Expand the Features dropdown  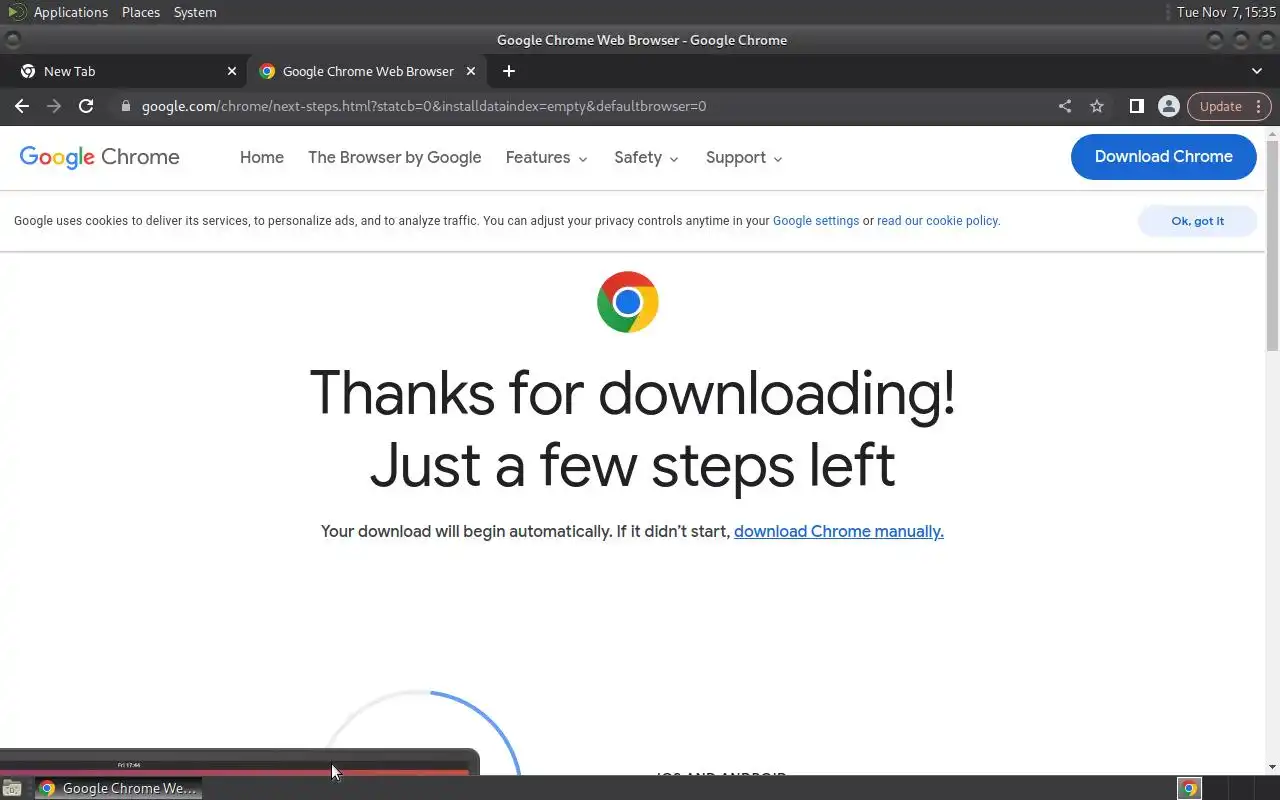[547, 157]
